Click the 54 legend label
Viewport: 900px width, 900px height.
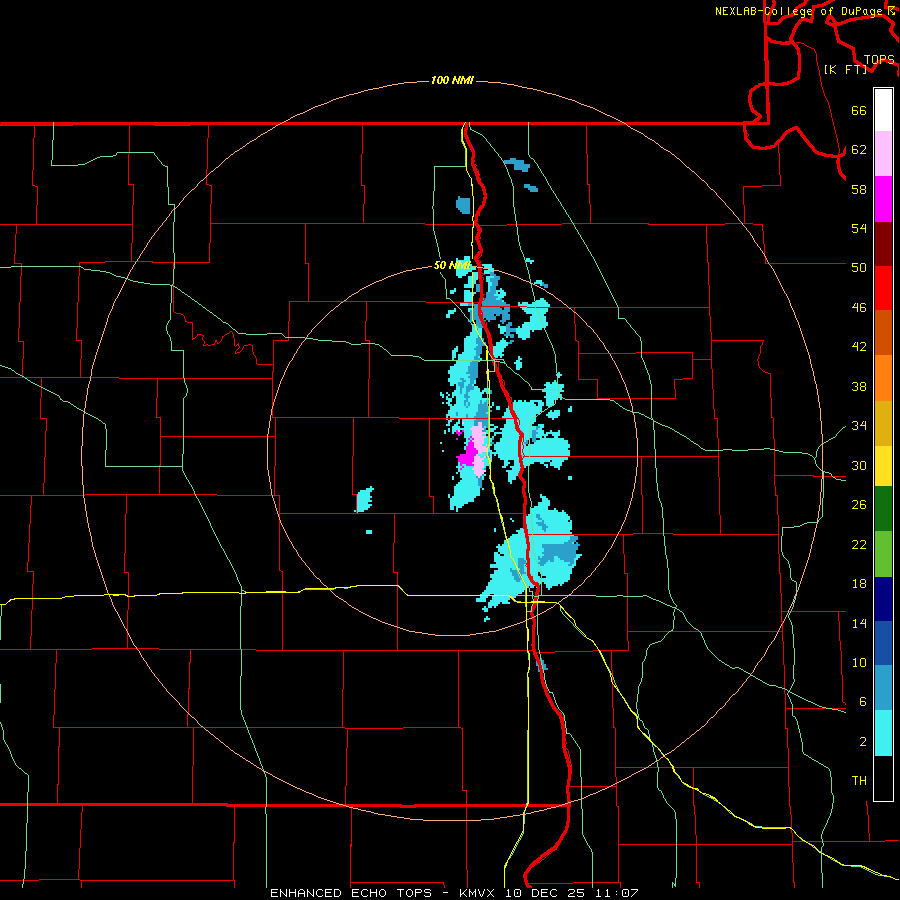click(859, 228)
